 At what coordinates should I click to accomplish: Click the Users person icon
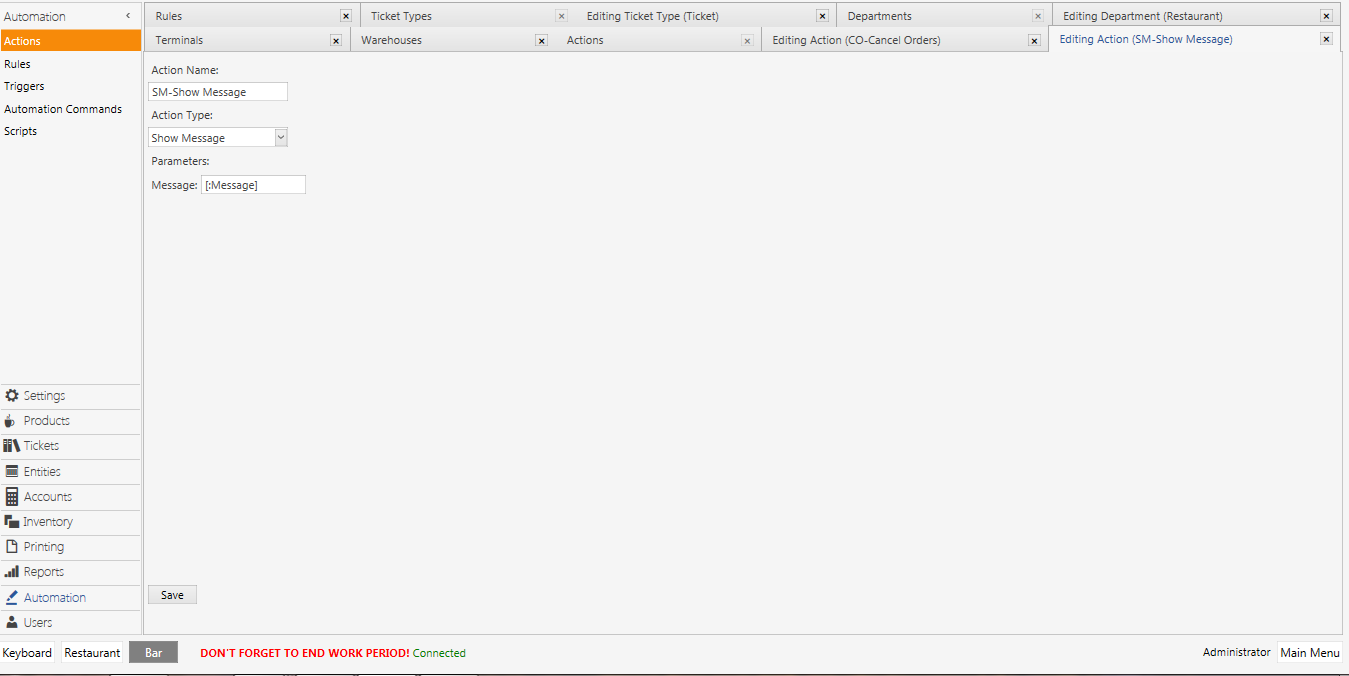click(x=12, y=622)
